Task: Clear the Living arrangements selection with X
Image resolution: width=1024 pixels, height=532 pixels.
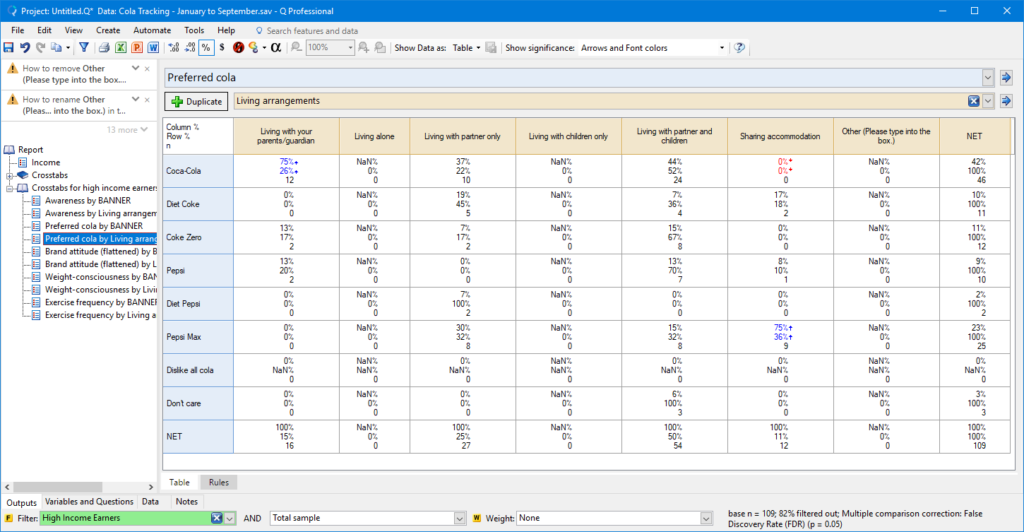Action: pyautogui.click(x=973, y=101)
